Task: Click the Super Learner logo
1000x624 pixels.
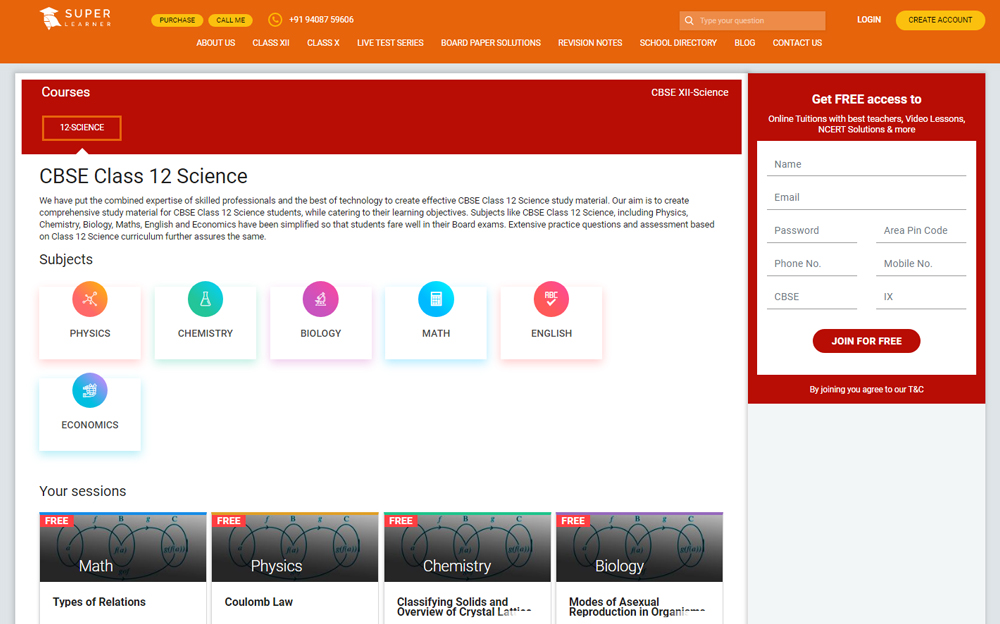Action: coord(75,19)
